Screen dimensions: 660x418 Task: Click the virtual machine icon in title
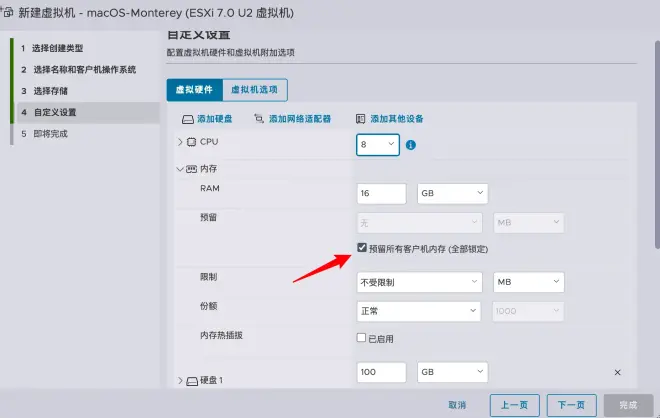7,12
